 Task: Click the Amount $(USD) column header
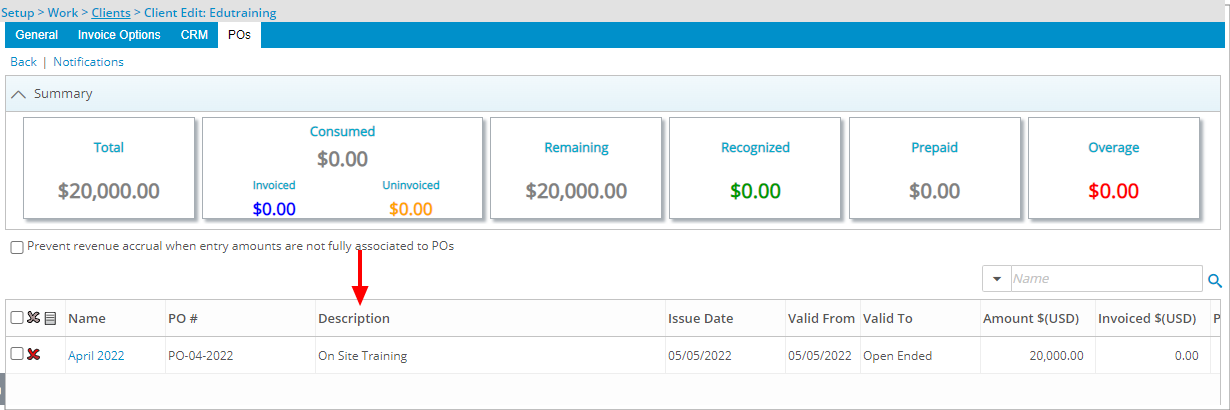[x=1032, y=319]
